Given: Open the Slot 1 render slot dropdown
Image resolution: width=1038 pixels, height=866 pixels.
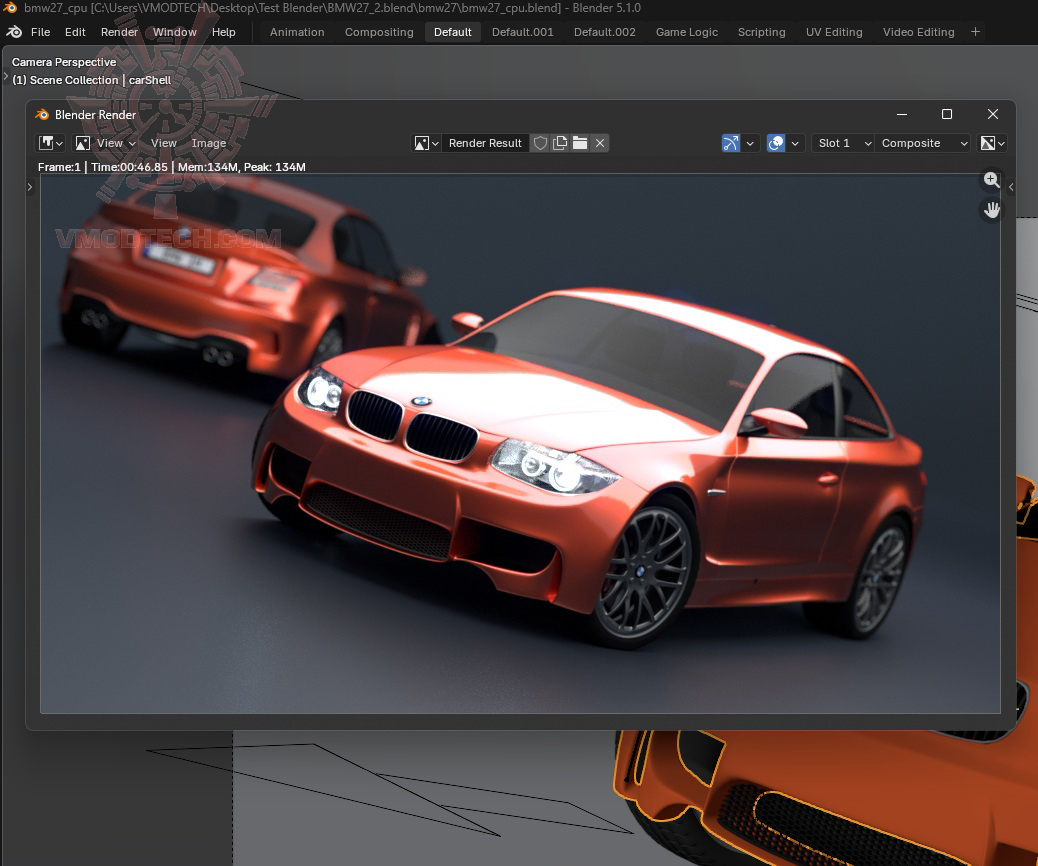Looking at the screenshot, I should coord(843,143).
